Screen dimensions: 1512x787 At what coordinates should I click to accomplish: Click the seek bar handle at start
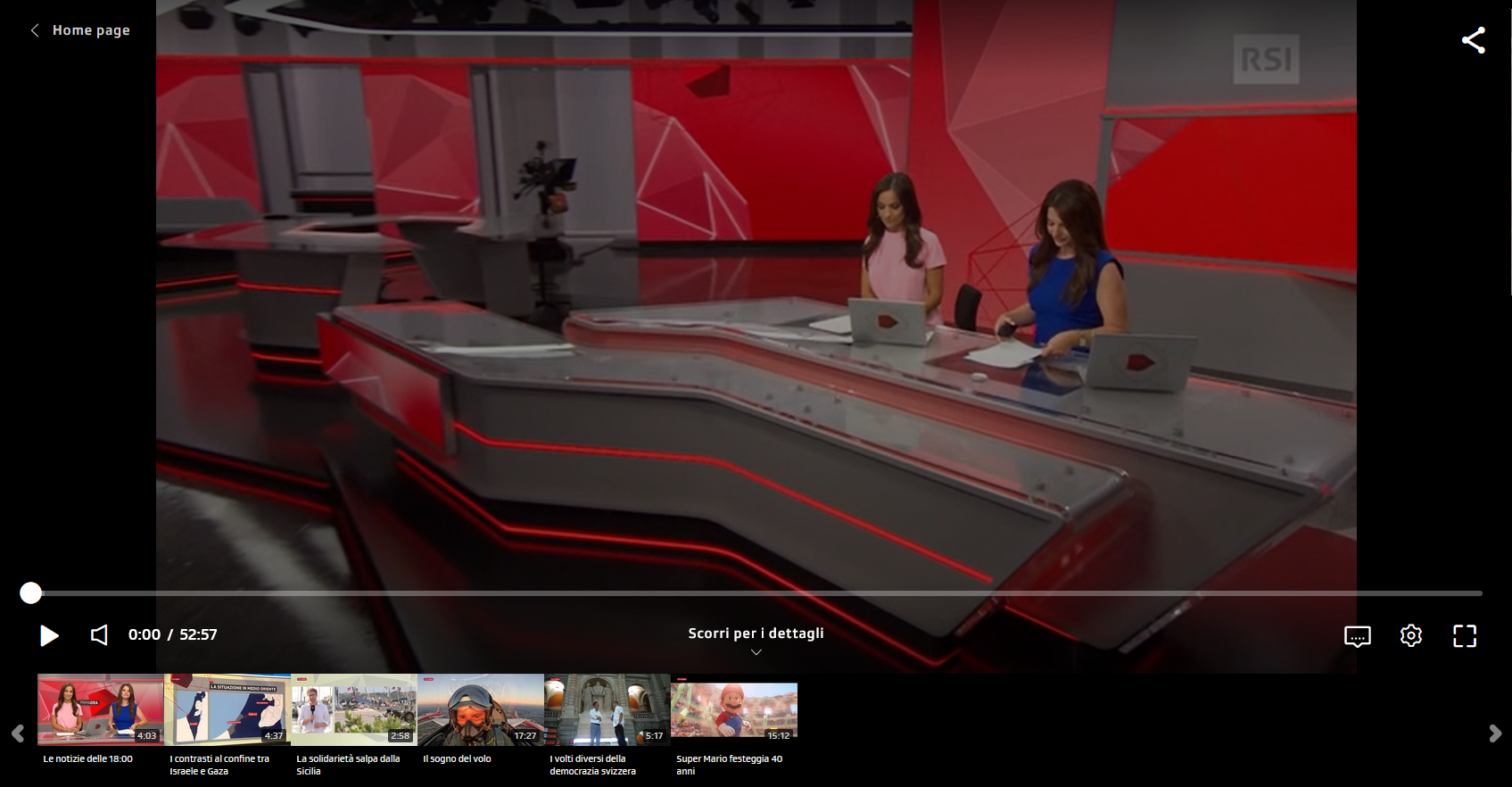(x=31, y=593)
